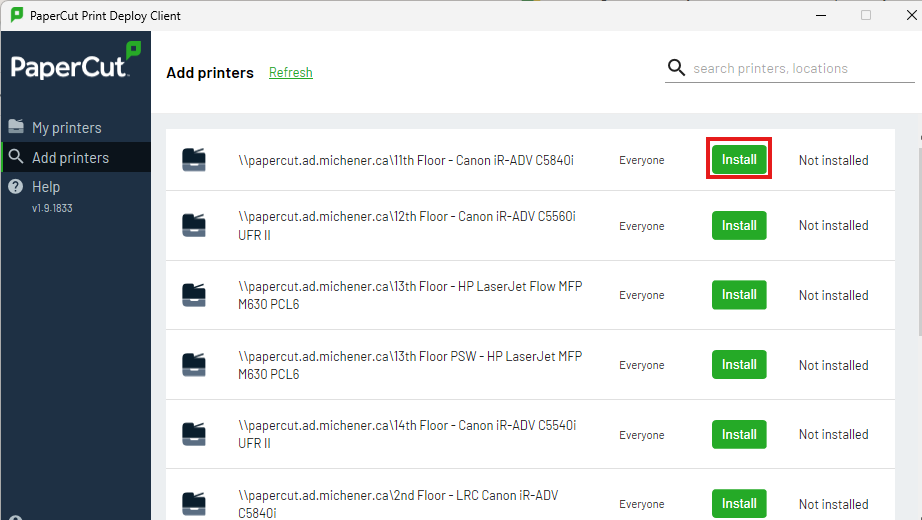The image size is (922, 520).
Task: Click the printer icon for 13th Floor HP LaserJet Flow
Action: 194,295
